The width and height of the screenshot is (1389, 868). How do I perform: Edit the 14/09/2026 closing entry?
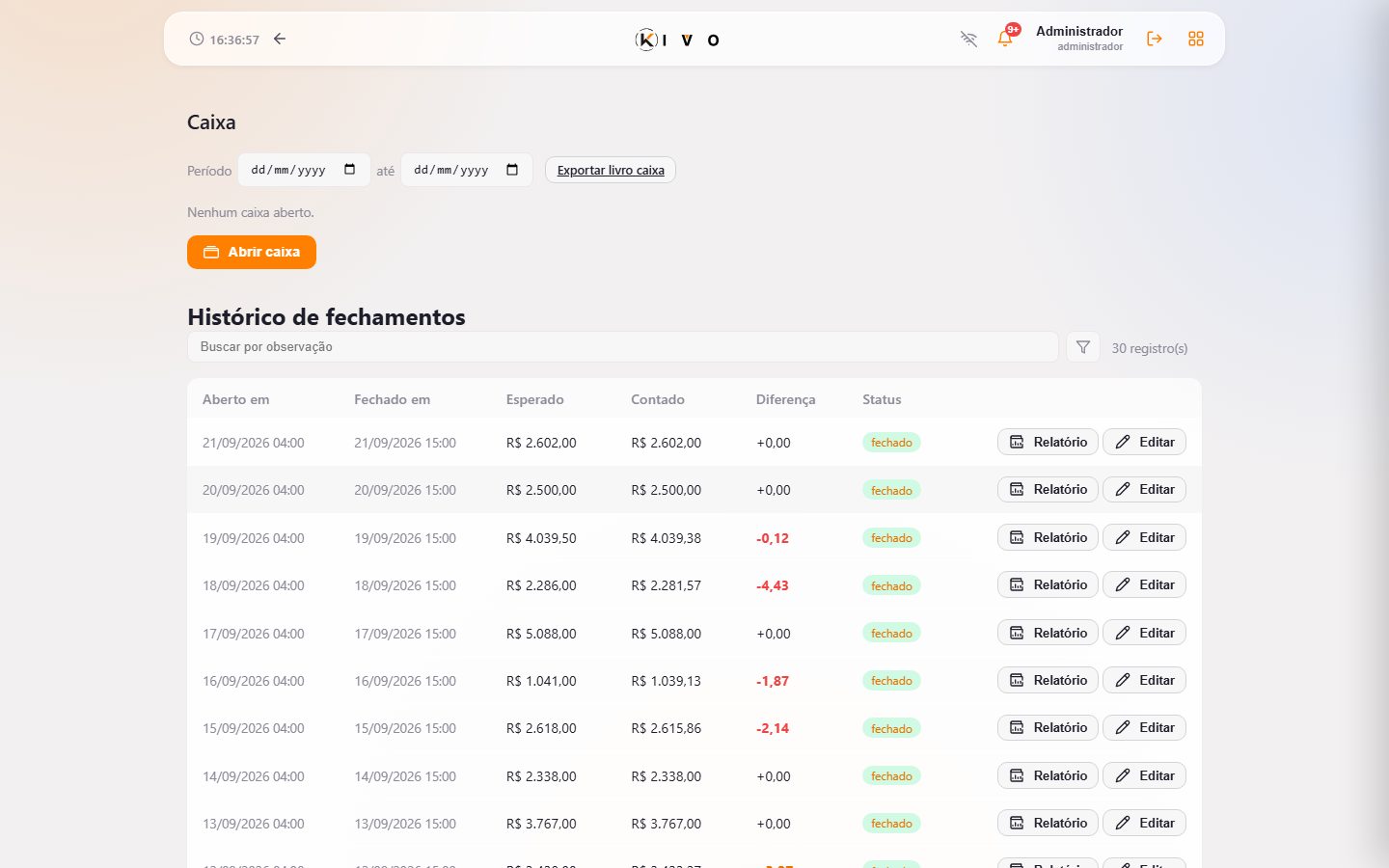1144,775
